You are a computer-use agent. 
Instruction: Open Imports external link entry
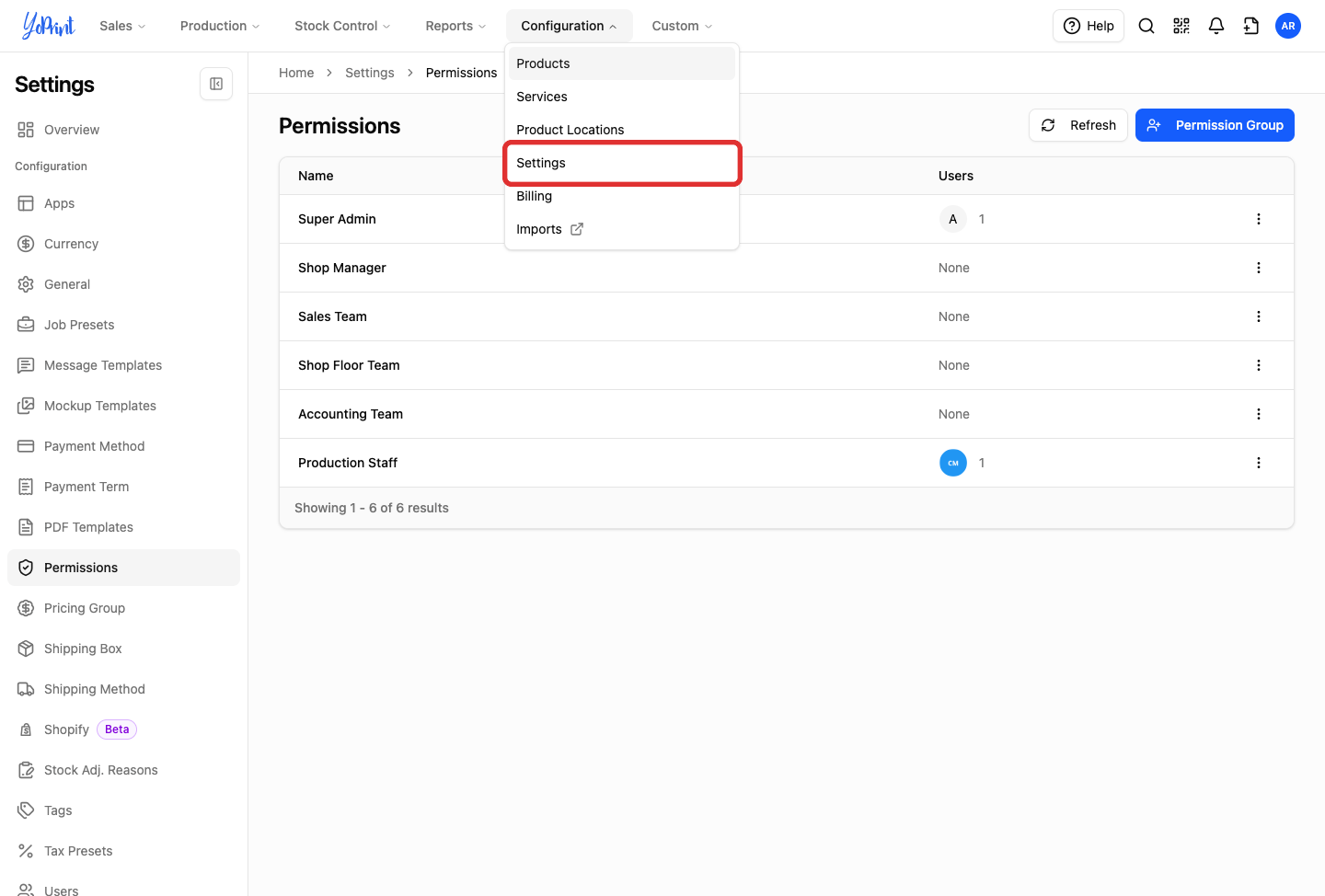(622, 229)
